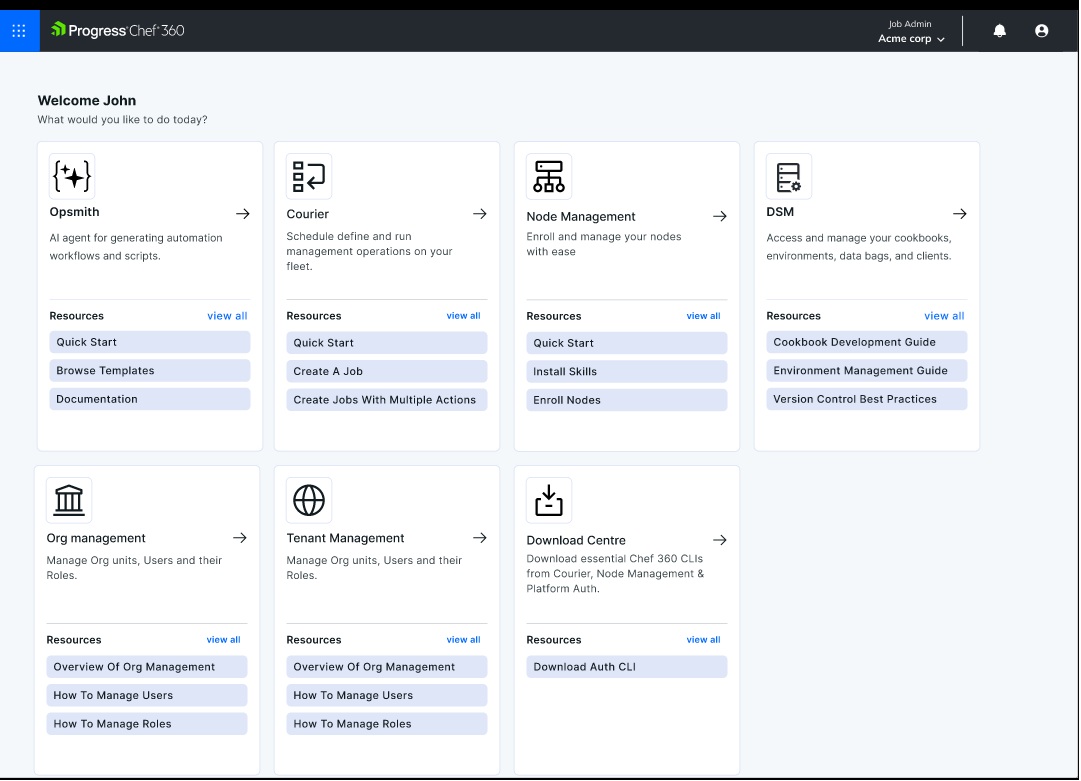Click the Tenant Management card title
Image resolution: width=1081 pixels, height=781 pixels.
coord(345,538)
